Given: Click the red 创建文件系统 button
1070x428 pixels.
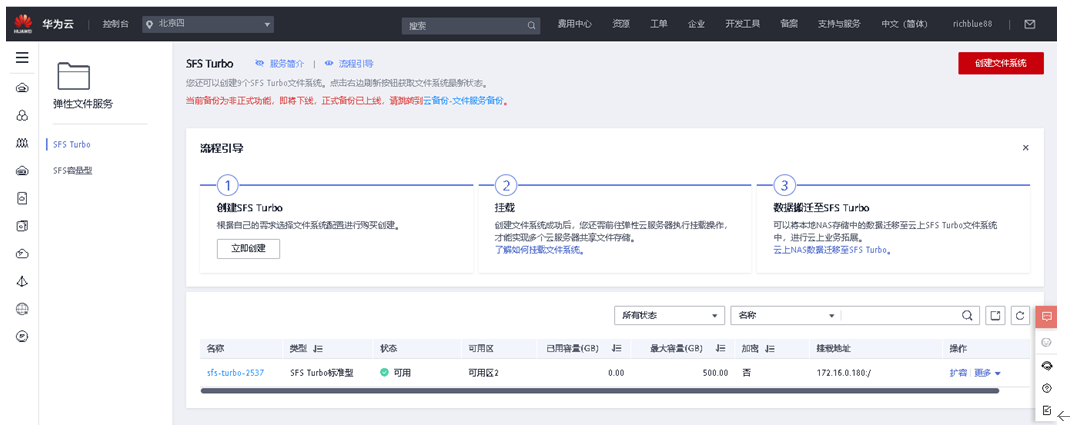Looking at the screenshot, I should (1001, 63).
